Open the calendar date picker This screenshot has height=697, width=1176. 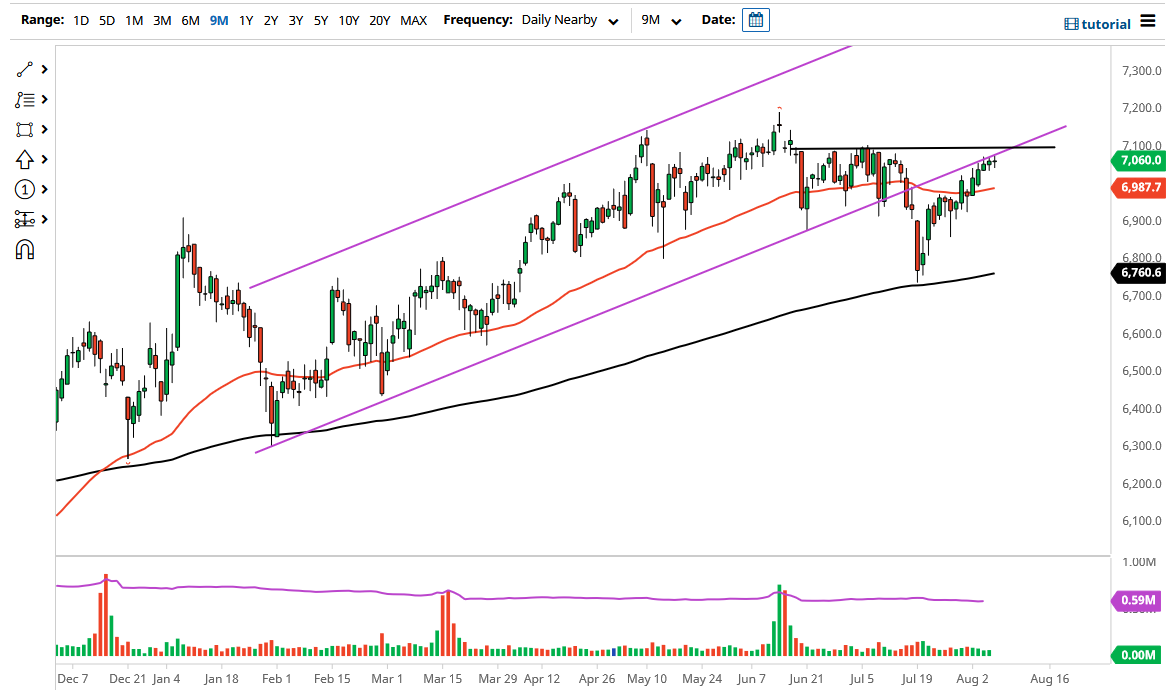755,19
